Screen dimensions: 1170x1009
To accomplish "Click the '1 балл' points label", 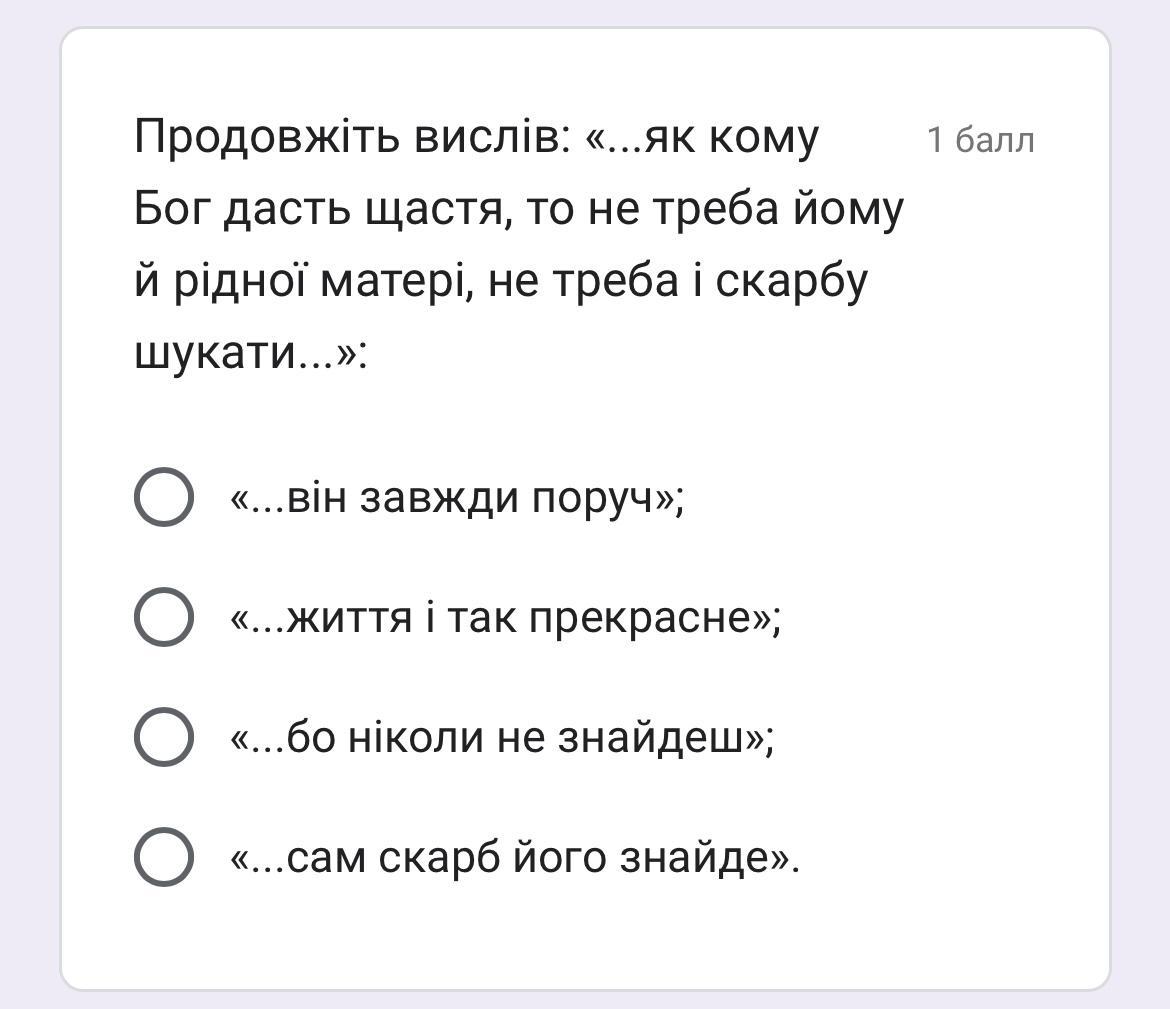I will click(x=980, y=140).
